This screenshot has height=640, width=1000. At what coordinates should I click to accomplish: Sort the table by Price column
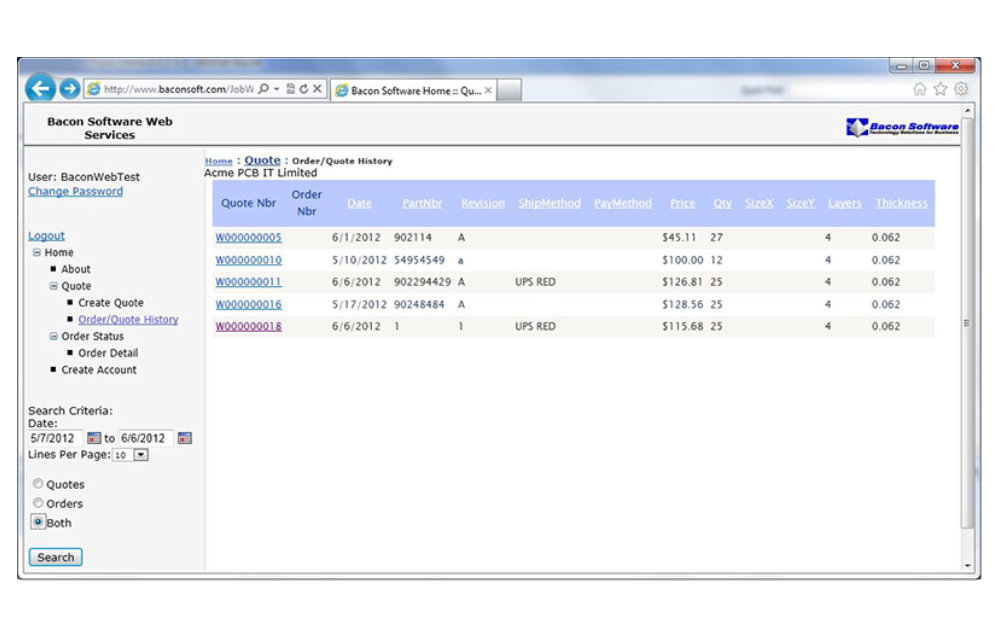click(x=682, y=203)
